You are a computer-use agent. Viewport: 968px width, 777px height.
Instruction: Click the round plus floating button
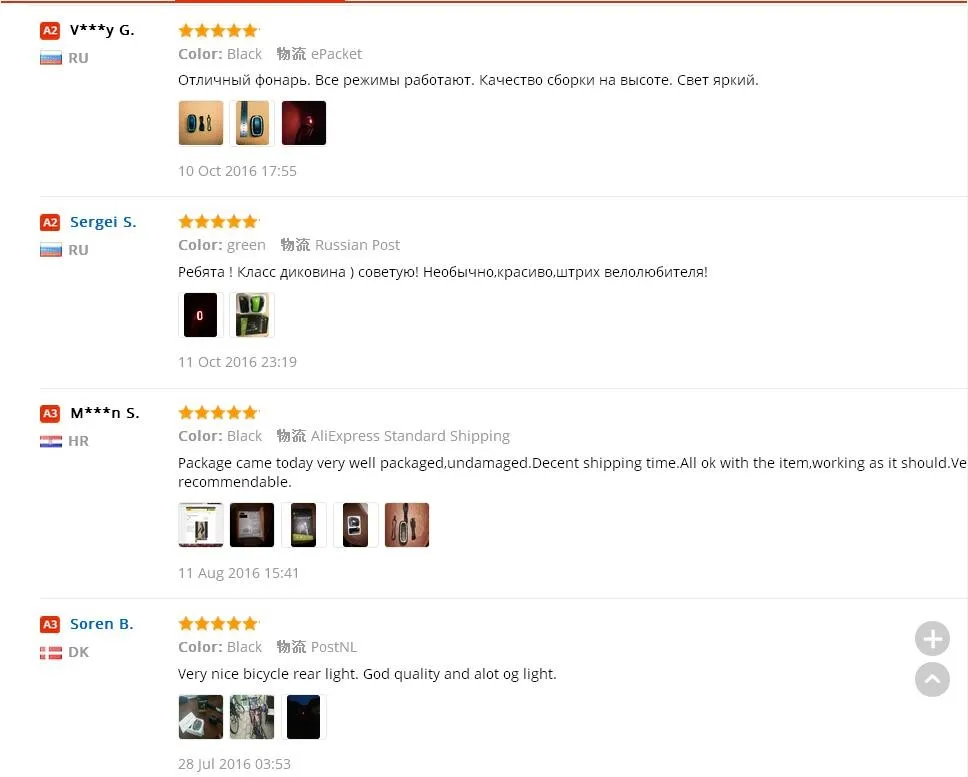click(932, 638)
